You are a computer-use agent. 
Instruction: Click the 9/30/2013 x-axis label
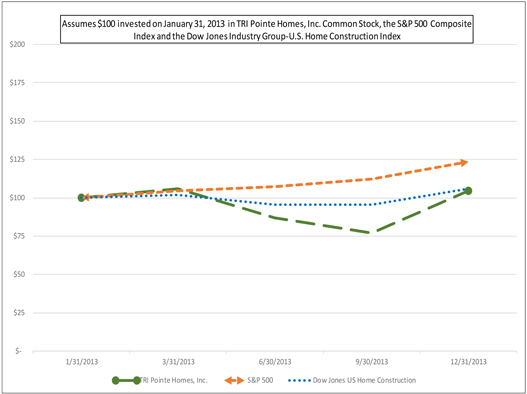(372, 362)
